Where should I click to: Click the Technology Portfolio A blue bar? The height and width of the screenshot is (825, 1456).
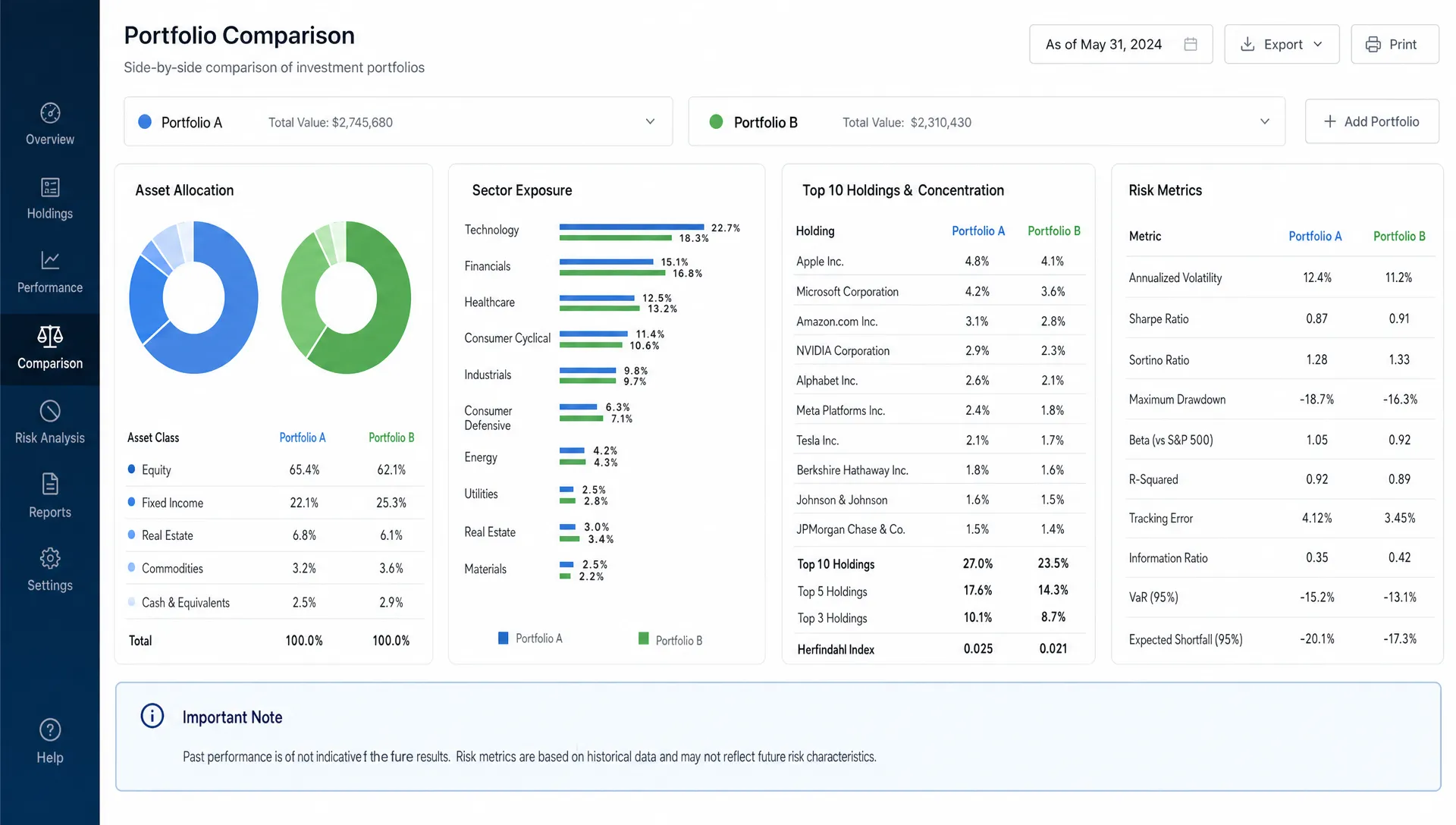pos(632,227)
